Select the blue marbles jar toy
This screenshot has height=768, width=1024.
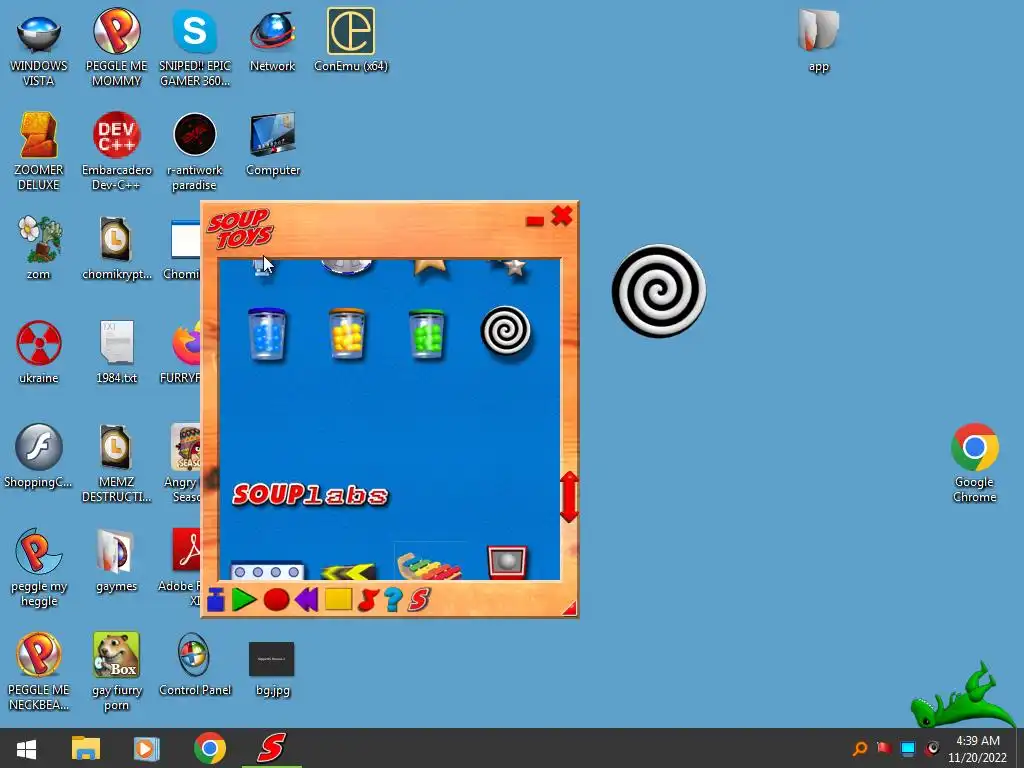[x=267, y=334]
